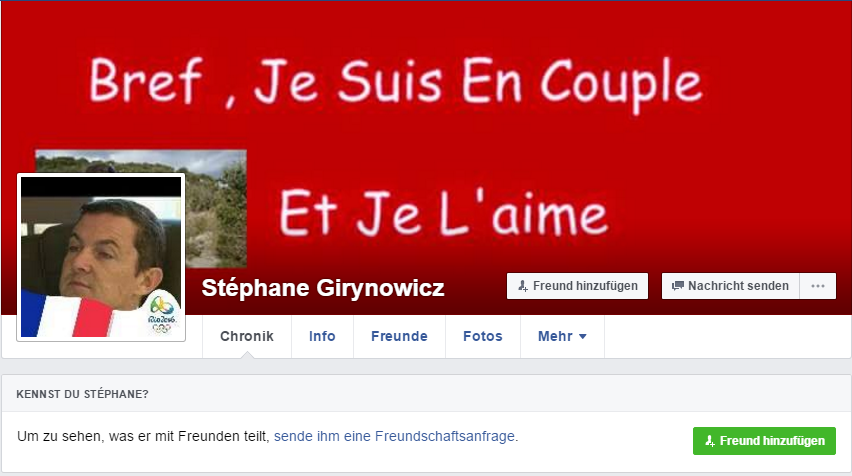
Task: View the Fotos tab
Action: coord(483,336)
